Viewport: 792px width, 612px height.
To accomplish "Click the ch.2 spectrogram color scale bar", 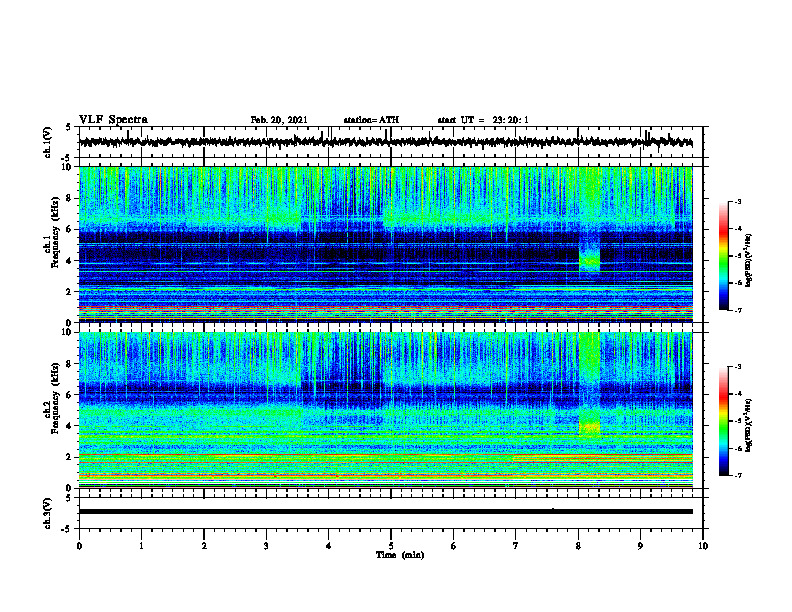I will coord(724,421).
